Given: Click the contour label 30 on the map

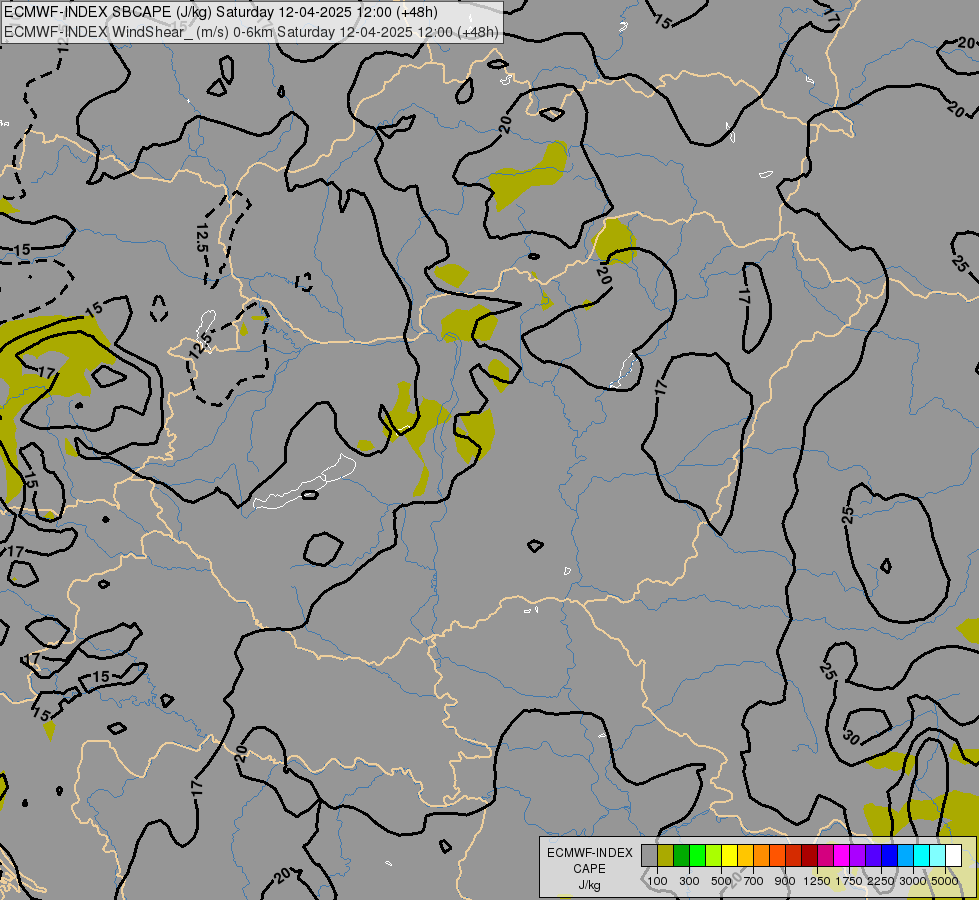Looking at the screenshot, I should tap(852, 738).
